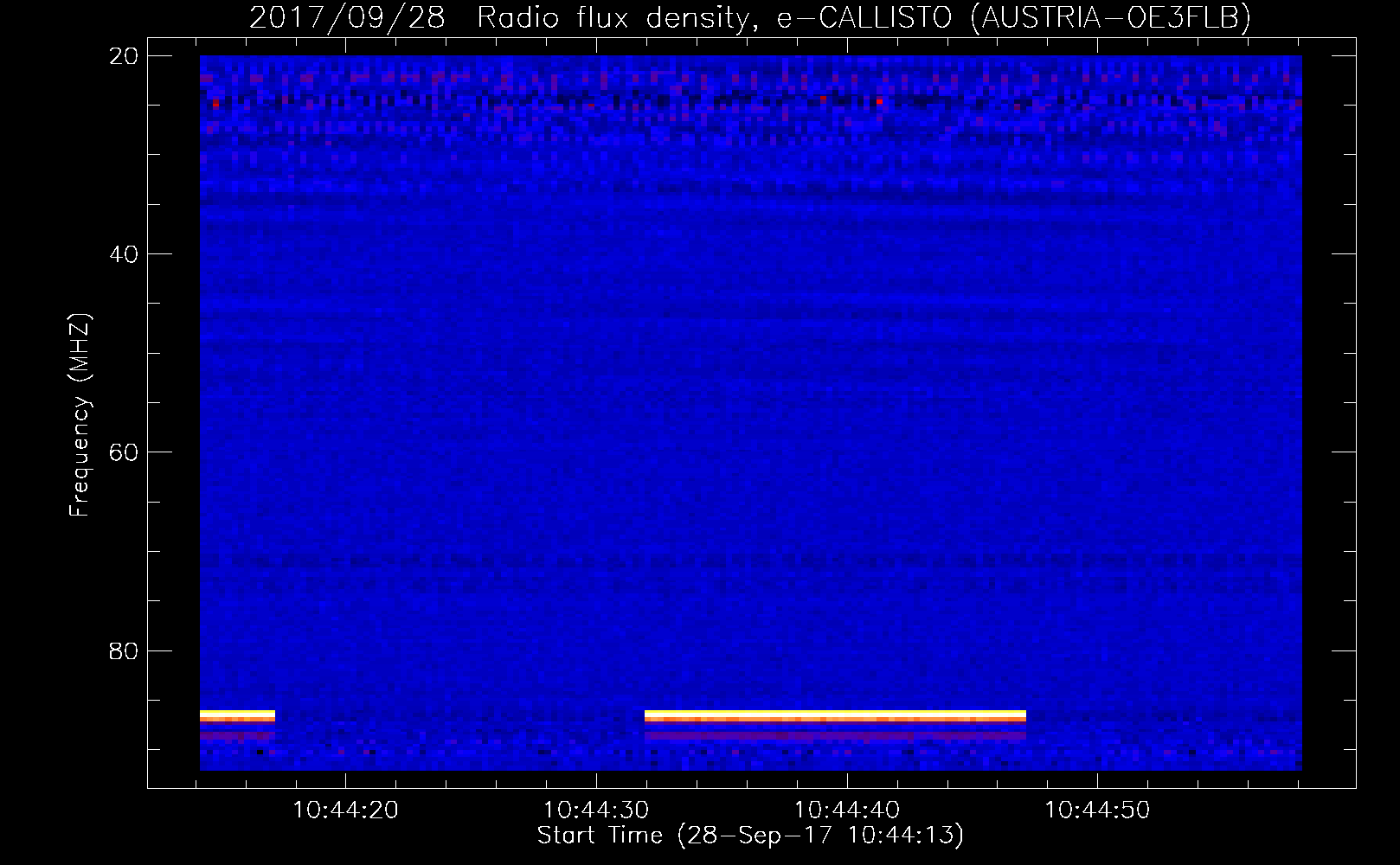Screen dimensions: 1400x865
Task: Select the 10:44:40 time tick label
Action: [846, 811]
